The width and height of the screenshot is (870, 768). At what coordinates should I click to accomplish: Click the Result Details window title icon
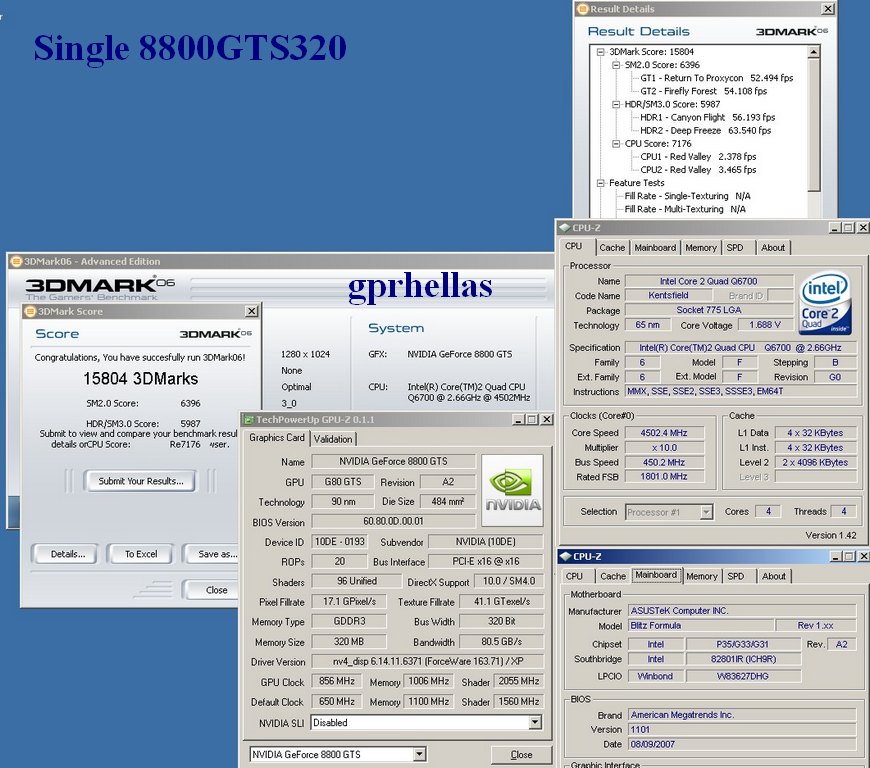coord(583,9)
